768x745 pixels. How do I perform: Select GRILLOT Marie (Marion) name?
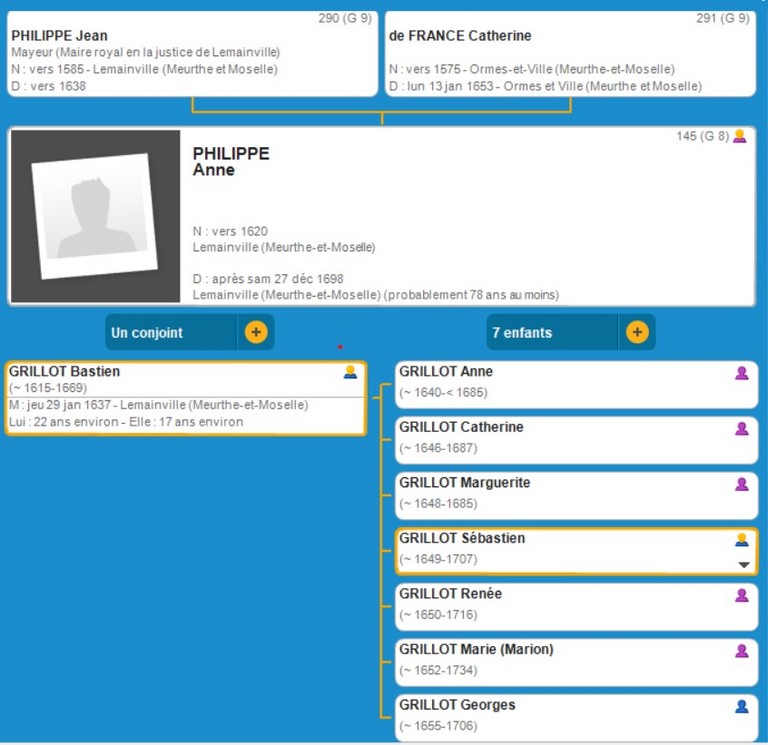pyautogui.click(x=476, y=650)
